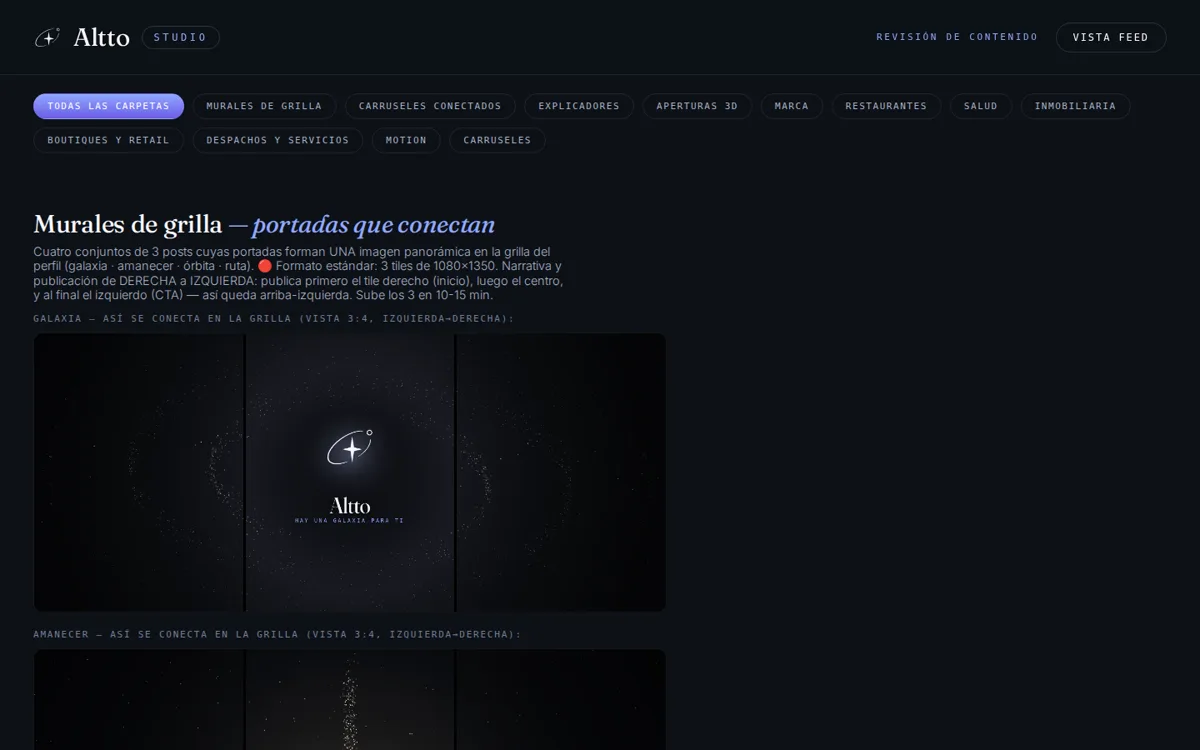Image resolution: width=1200 pixels, height=750 pixels.
Task: Filter by Carruseles conectados folder
Action: point(430,106)
